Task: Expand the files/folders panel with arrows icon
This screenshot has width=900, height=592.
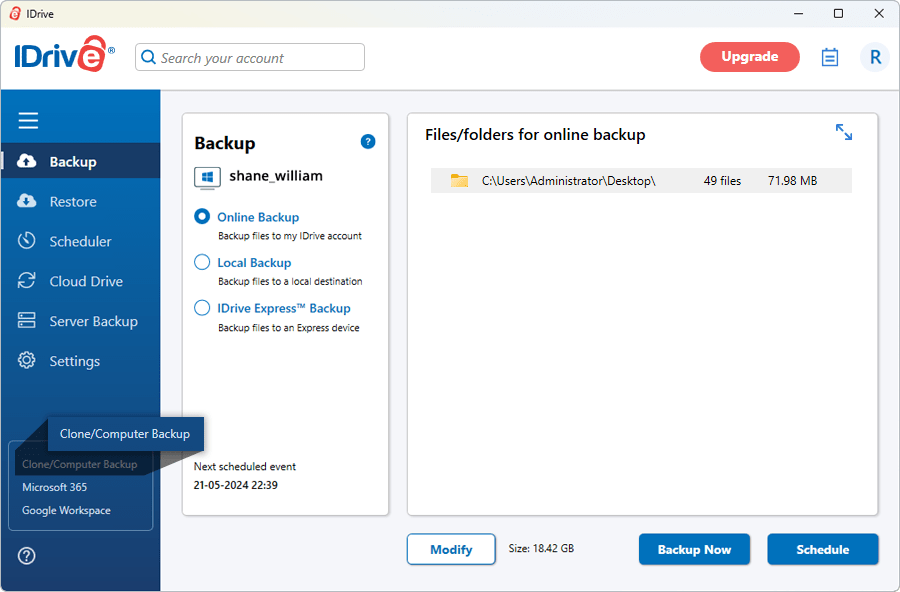Action: pyautogui.click(x=844, y=132)
